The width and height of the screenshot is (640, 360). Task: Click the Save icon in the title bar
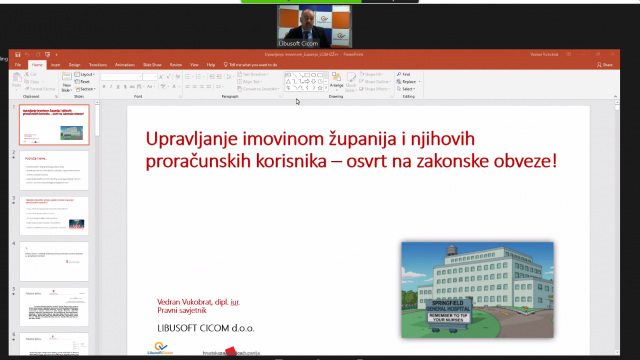18,54
